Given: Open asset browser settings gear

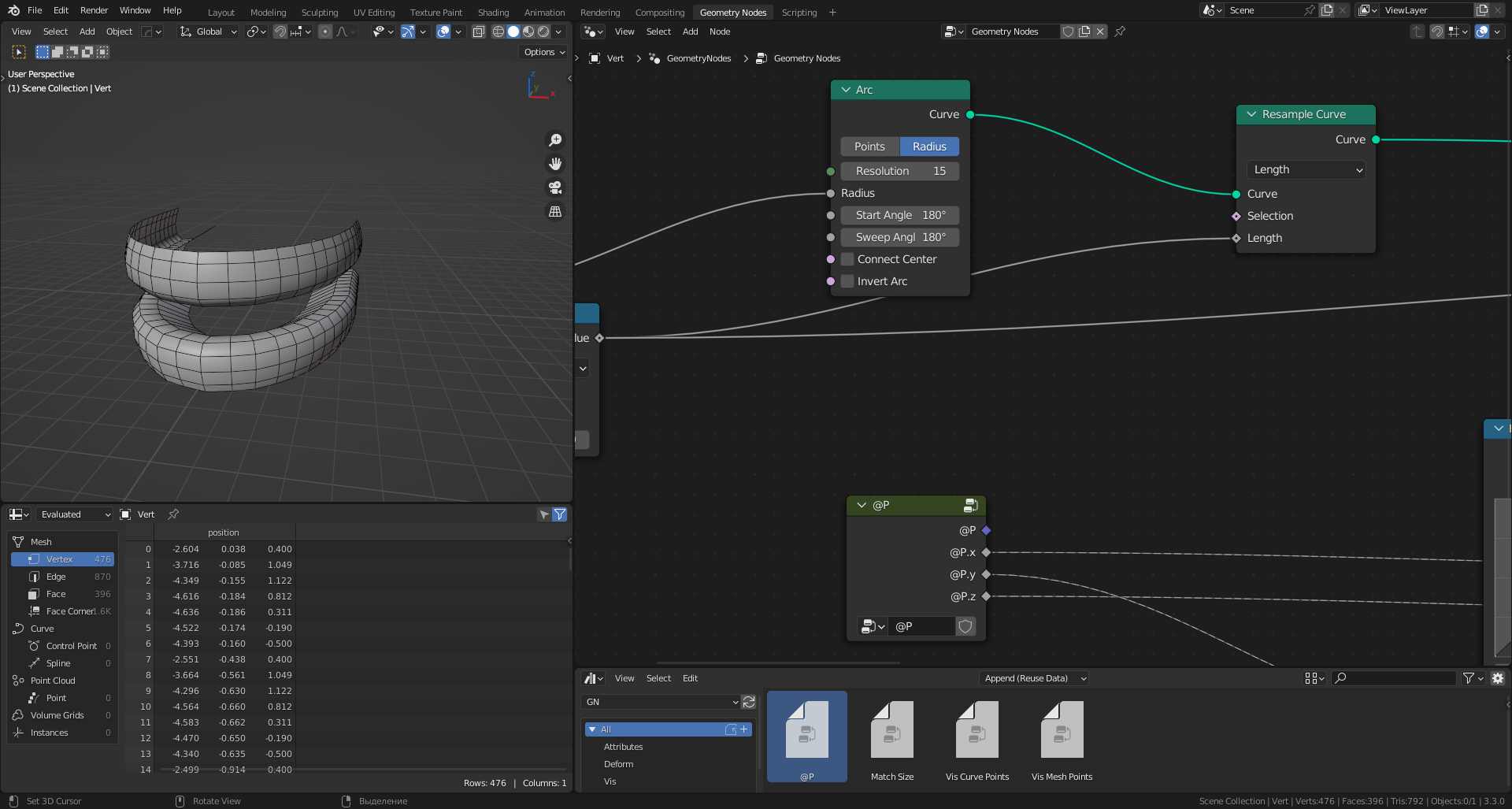Looking at the screenshot, I should pyautogui.click(x=1498, y=678).
